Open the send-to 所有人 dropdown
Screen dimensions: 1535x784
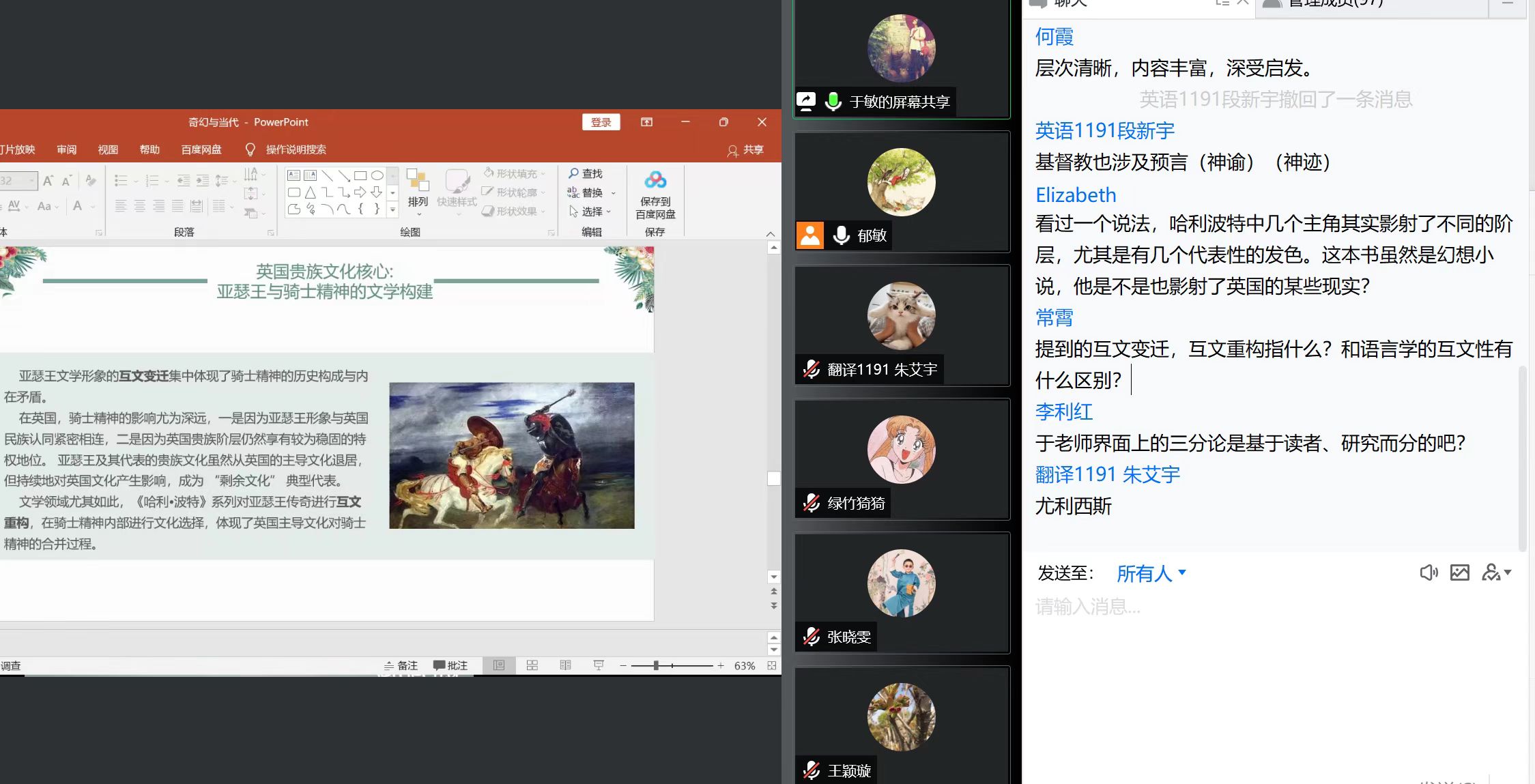pos(1151,573)
